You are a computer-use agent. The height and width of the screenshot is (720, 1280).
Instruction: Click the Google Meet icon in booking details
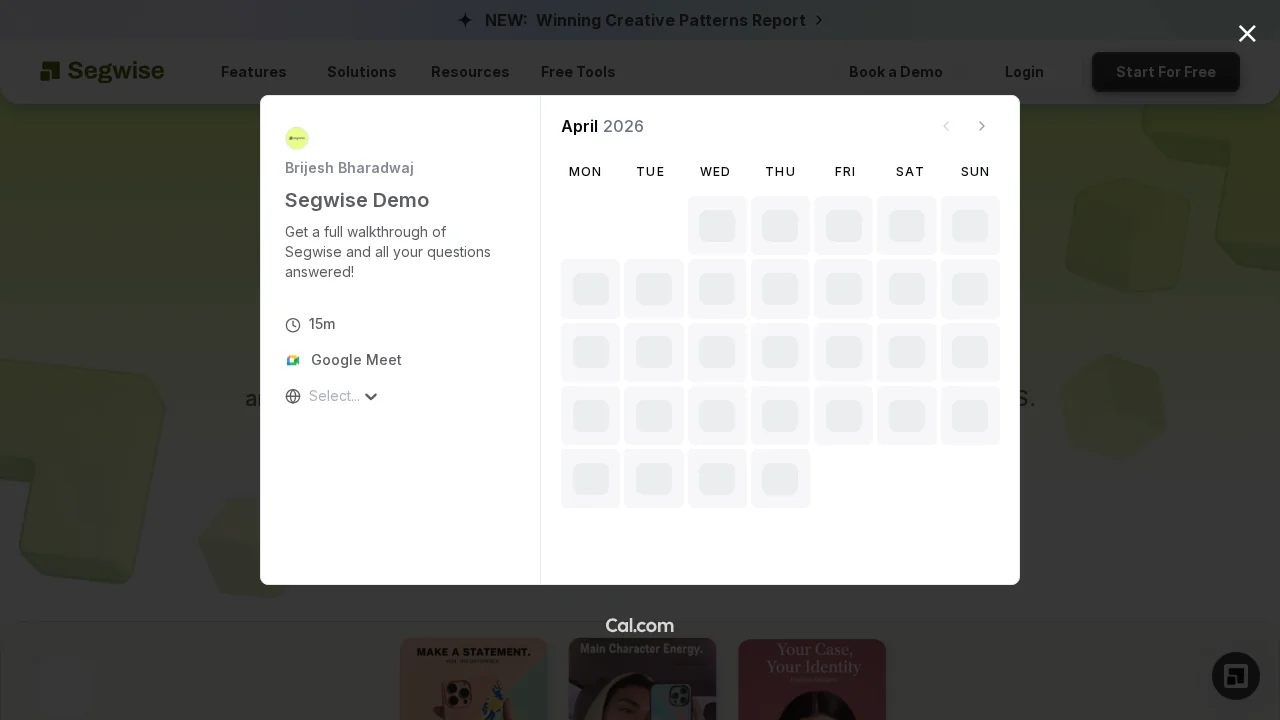[293, 360]
